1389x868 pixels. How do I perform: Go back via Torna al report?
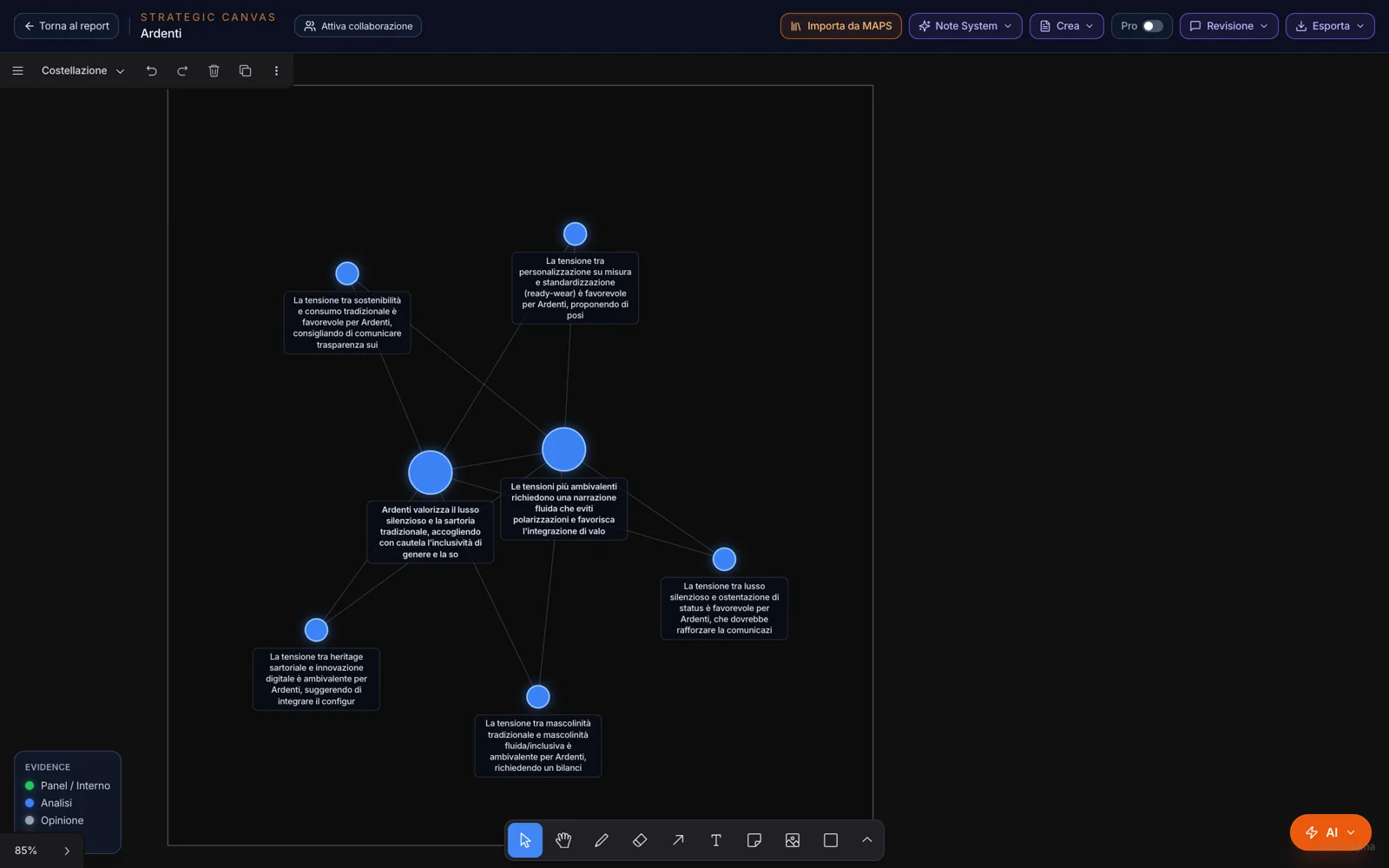pos(67,26)
